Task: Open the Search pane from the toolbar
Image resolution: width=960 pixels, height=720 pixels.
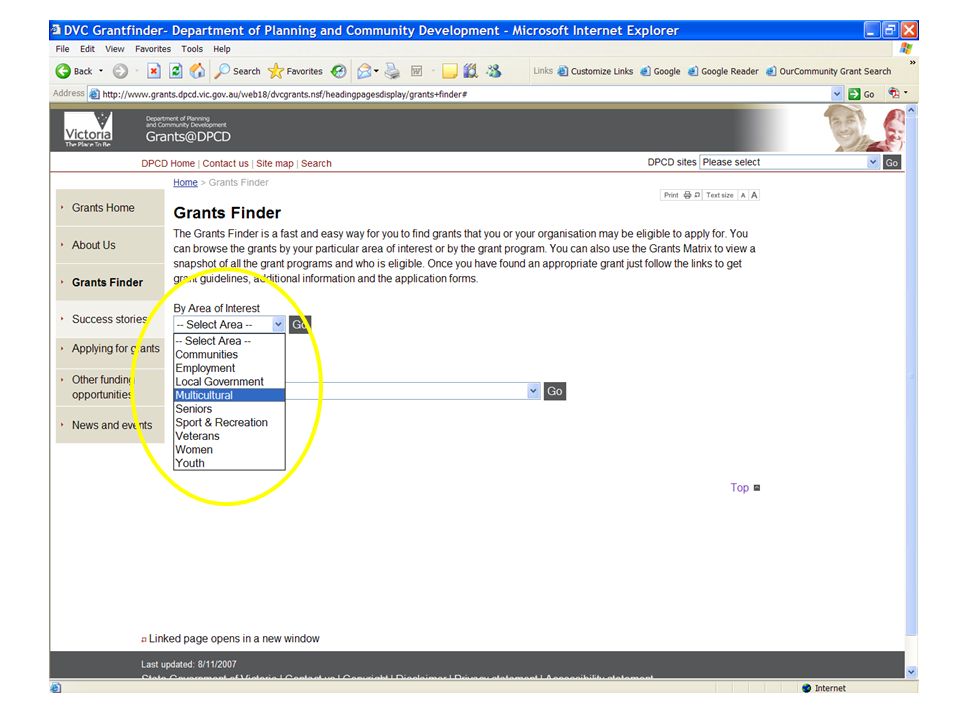Action: tap(238, 71)
